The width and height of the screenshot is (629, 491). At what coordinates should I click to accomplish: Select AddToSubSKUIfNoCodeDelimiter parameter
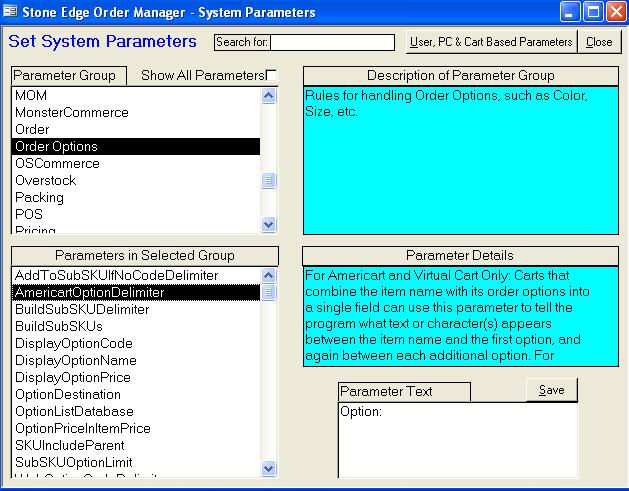pos(136,276)
